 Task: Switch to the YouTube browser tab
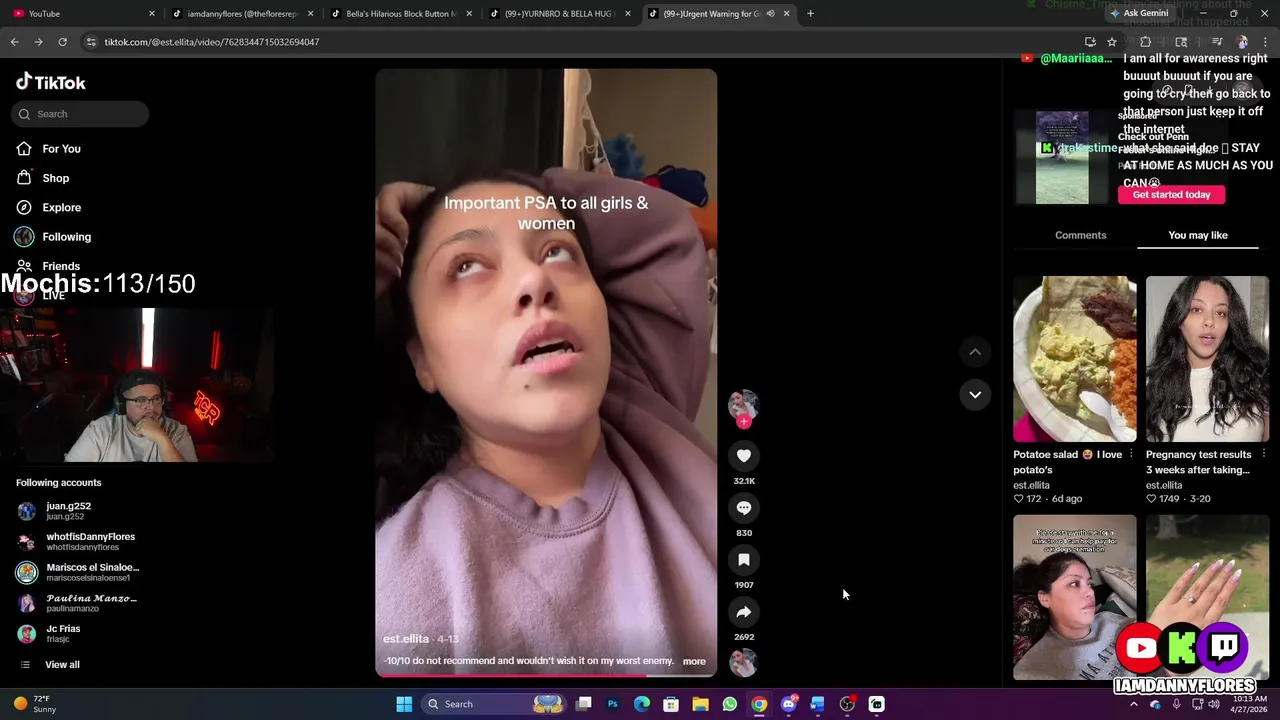click(82, 14)
